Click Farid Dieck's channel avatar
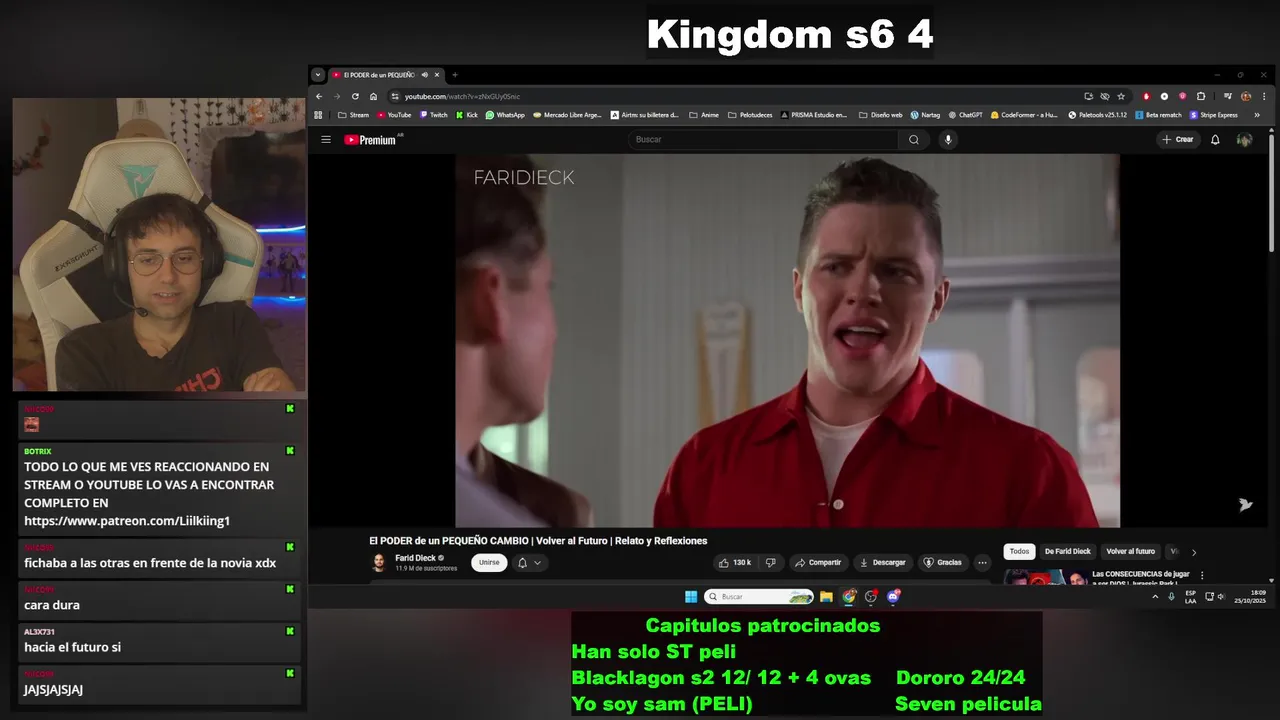Screen dimensions: 1280x720 point(379,563)
